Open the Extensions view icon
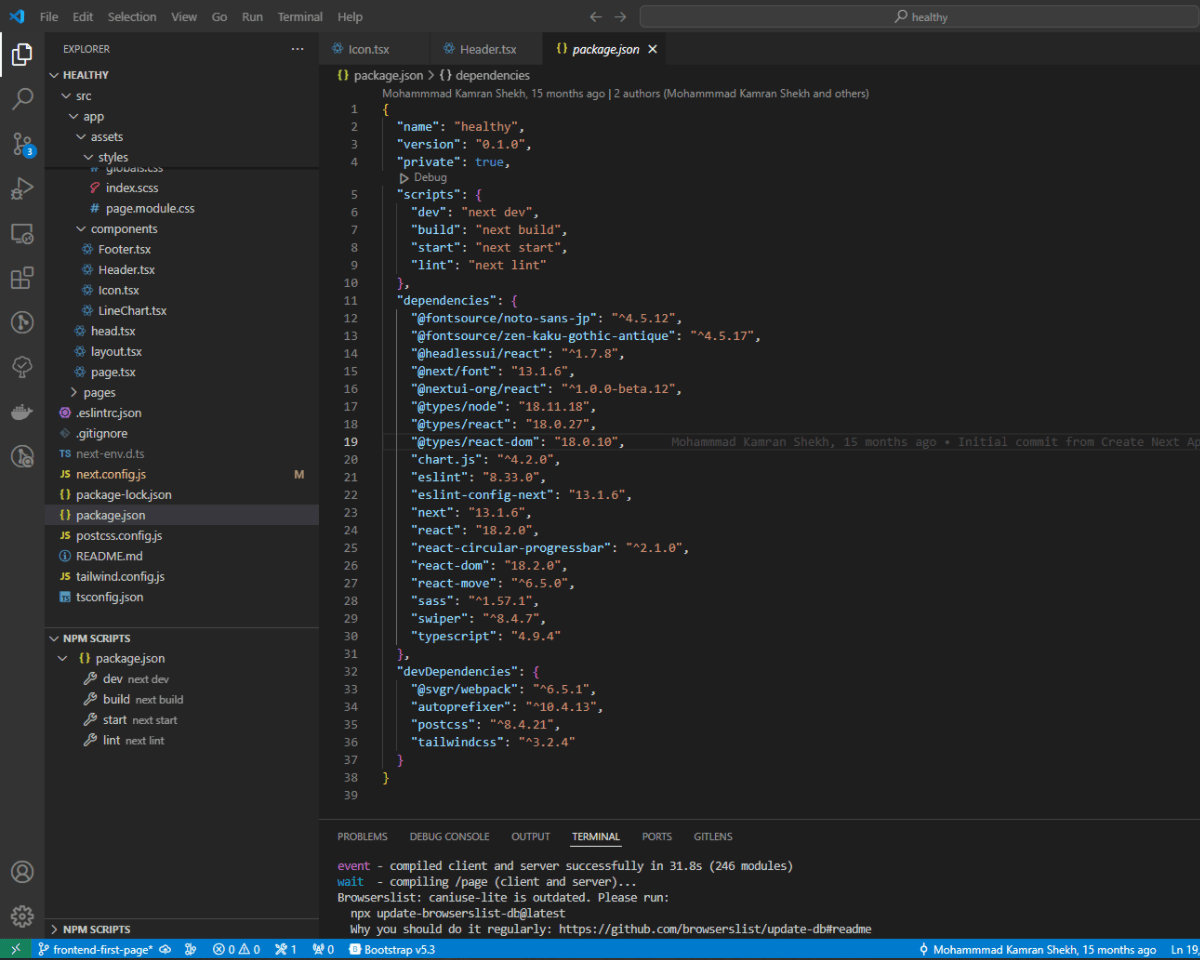1200x960 pixels. [x=22, y=278]
